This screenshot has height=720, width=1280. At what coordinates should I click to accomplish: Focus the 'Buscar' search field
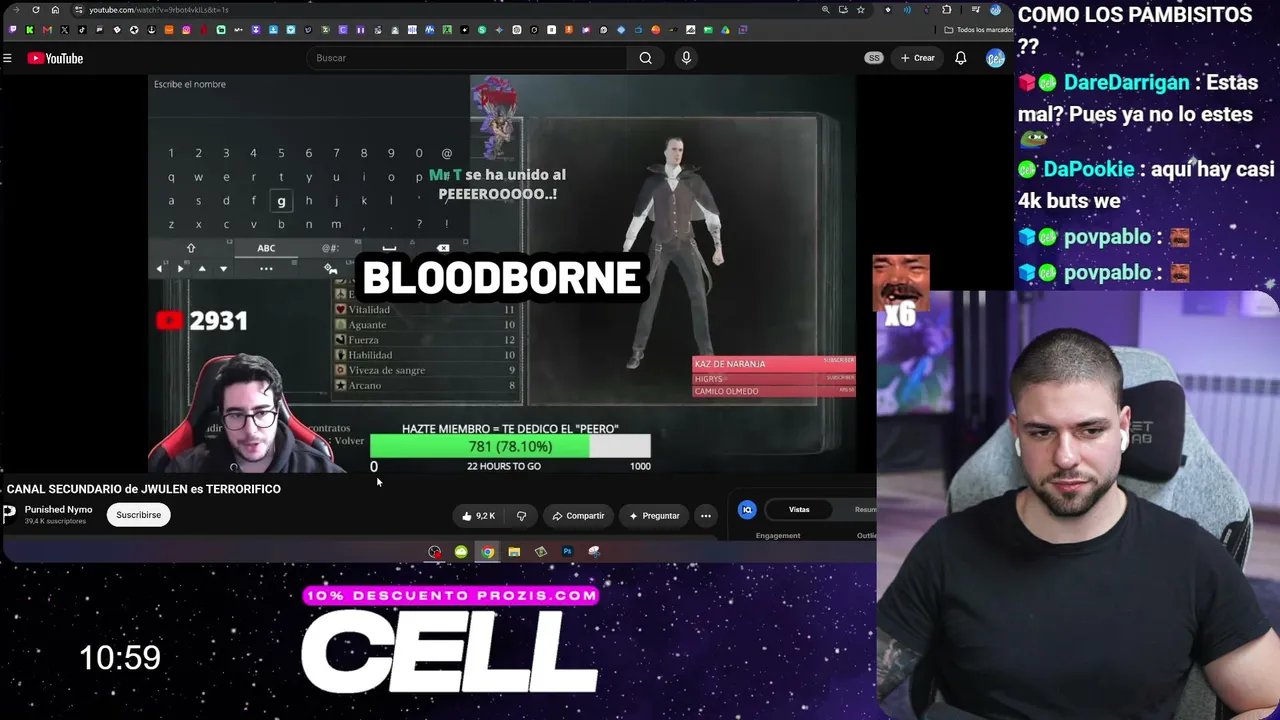[x=468, y=58]
